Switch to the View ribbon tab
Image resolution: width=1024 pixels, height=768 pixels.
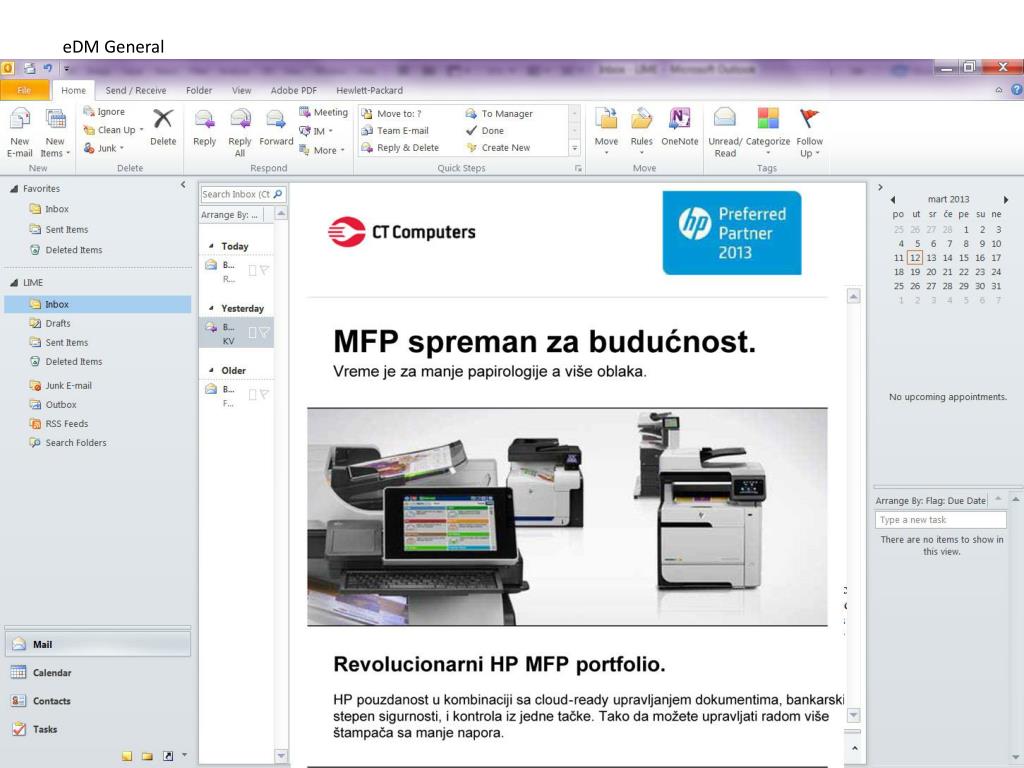pyautogui.click(x=241, y=90)
